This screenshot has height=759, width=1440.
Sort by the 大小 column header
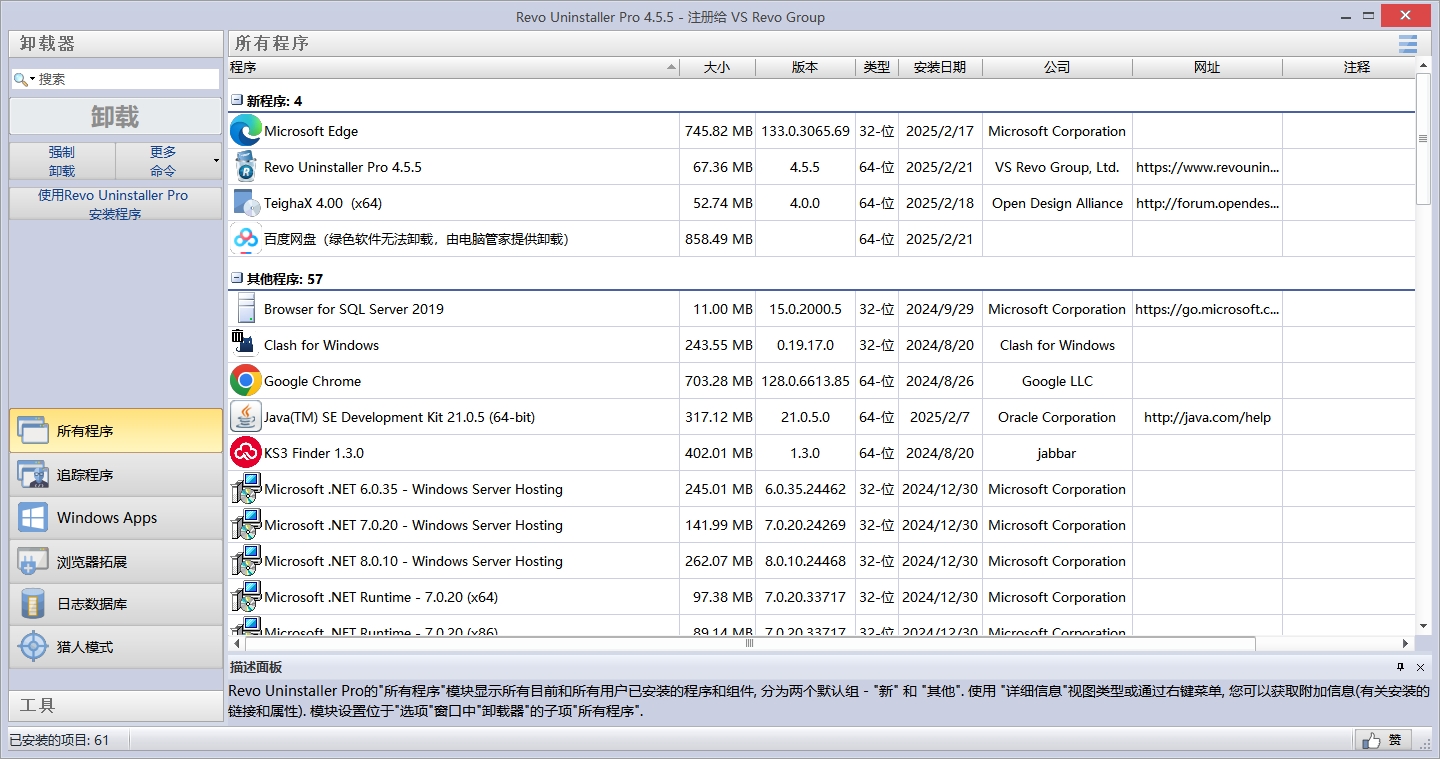pyautogui.click(x=717, y=67)
